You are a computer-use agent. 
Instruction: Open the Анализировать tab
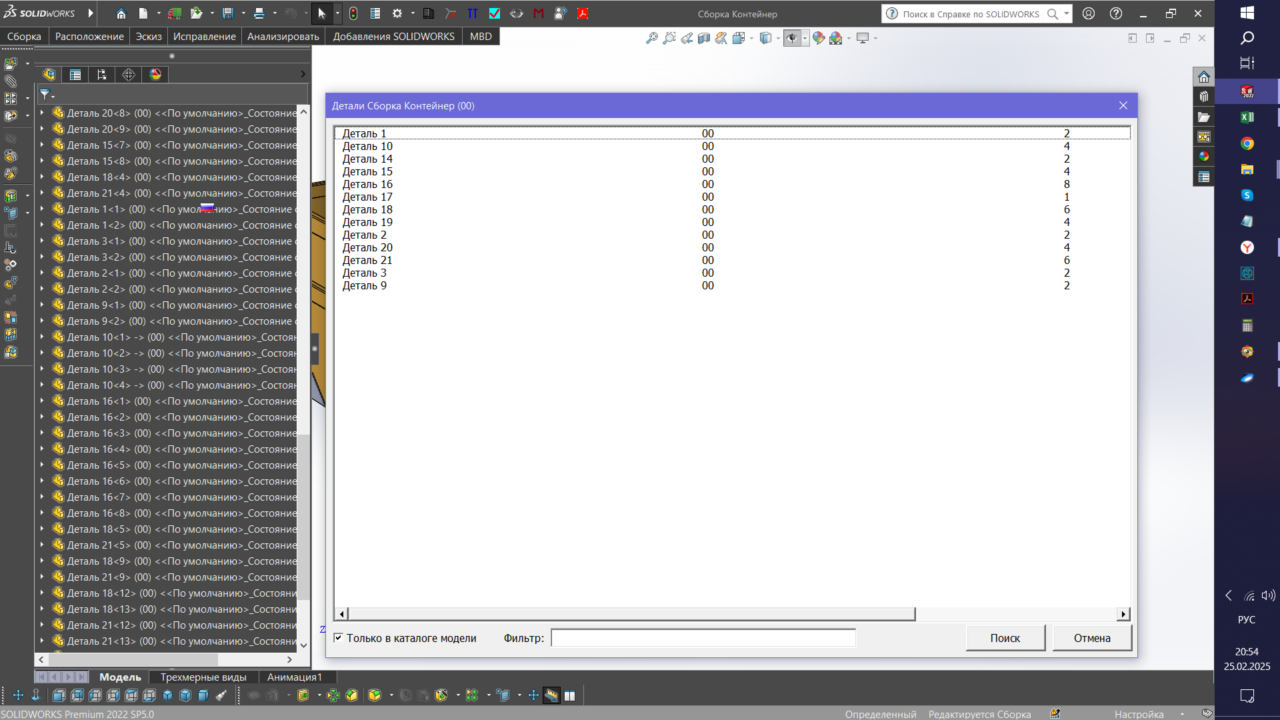coord(283,36)
